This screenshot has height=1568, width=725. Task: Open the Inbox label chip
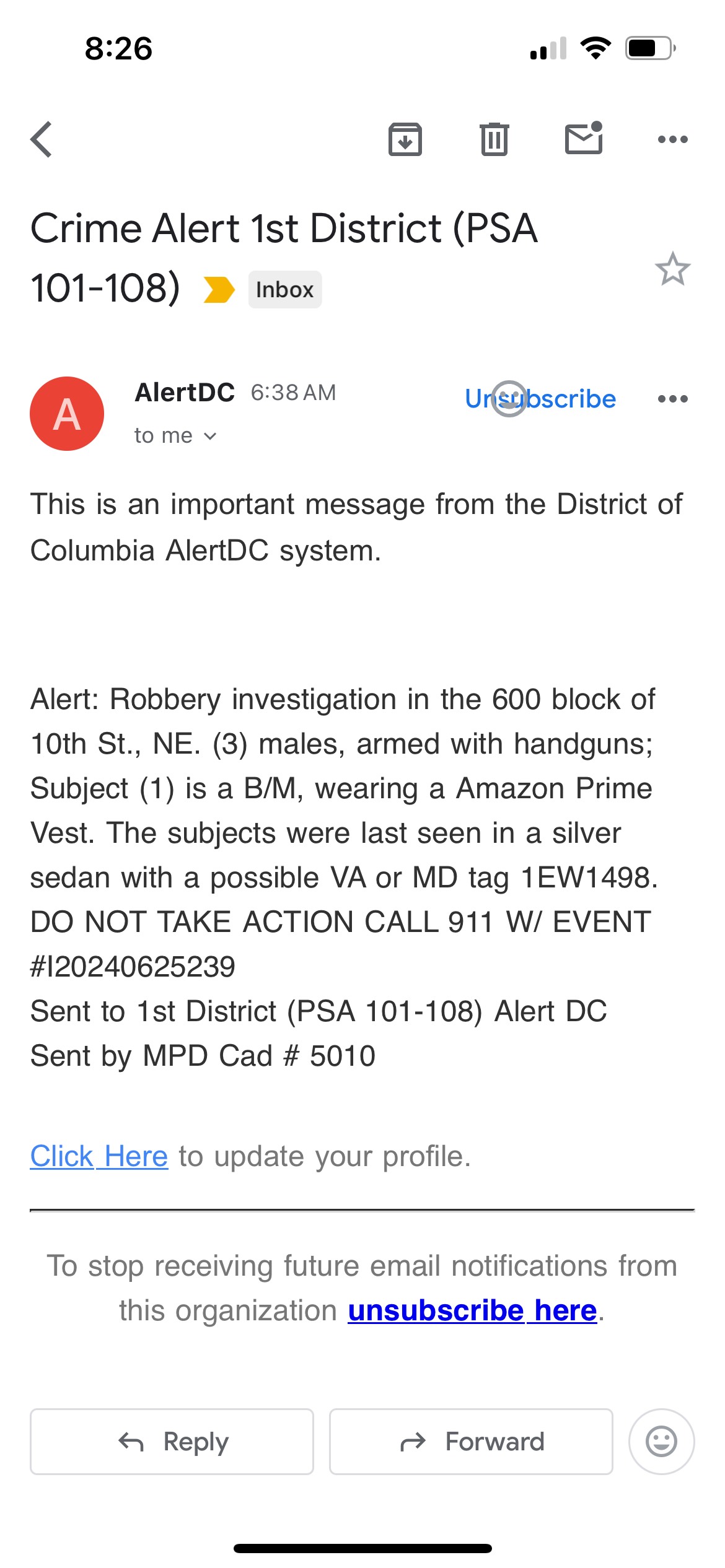(x=285, y=289)
